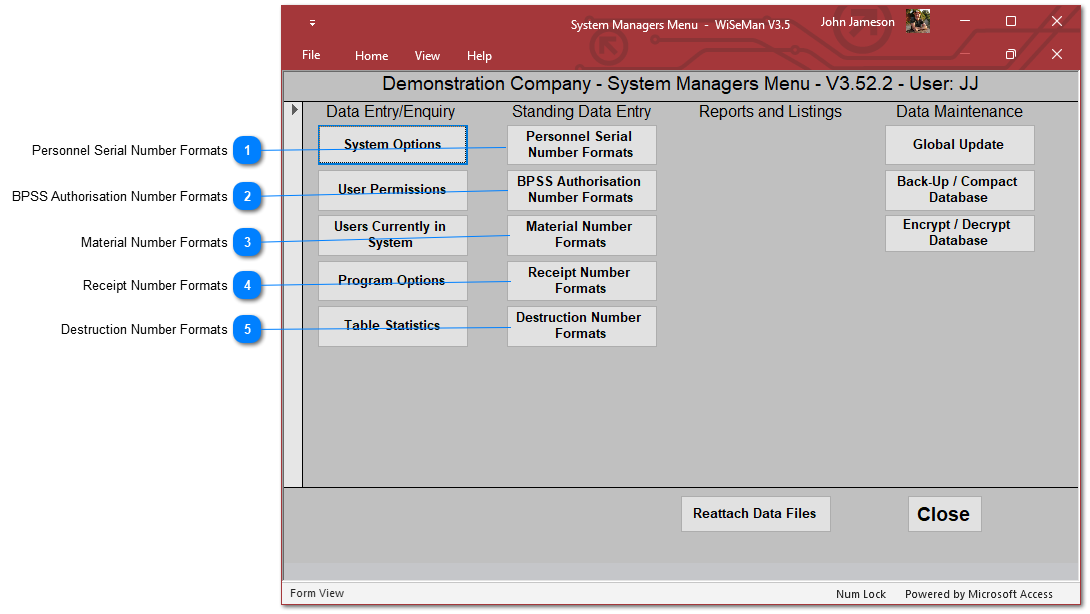Image resolution: width=1090 pixels, height=614 pixels.
Task: Click the John Jameson profile avatar
Action: pos(917,21)
